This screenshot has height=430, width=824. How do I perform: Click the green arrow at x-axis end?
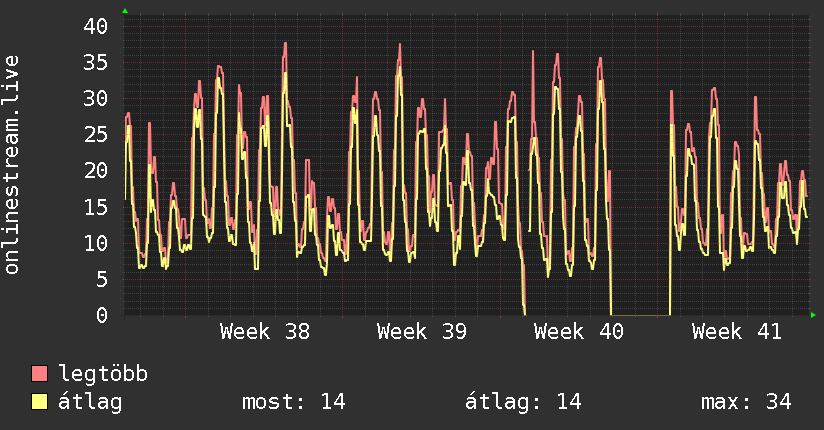point(813,315)
